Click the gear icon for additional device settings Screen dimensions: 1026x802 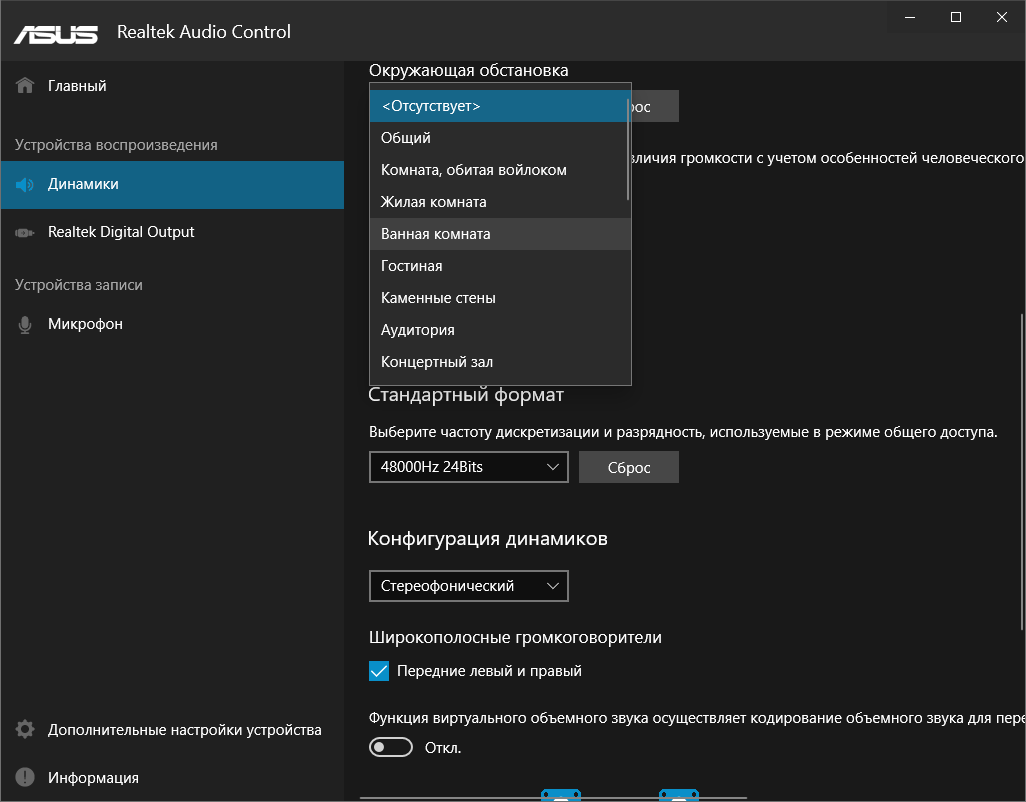coord(26,730)
